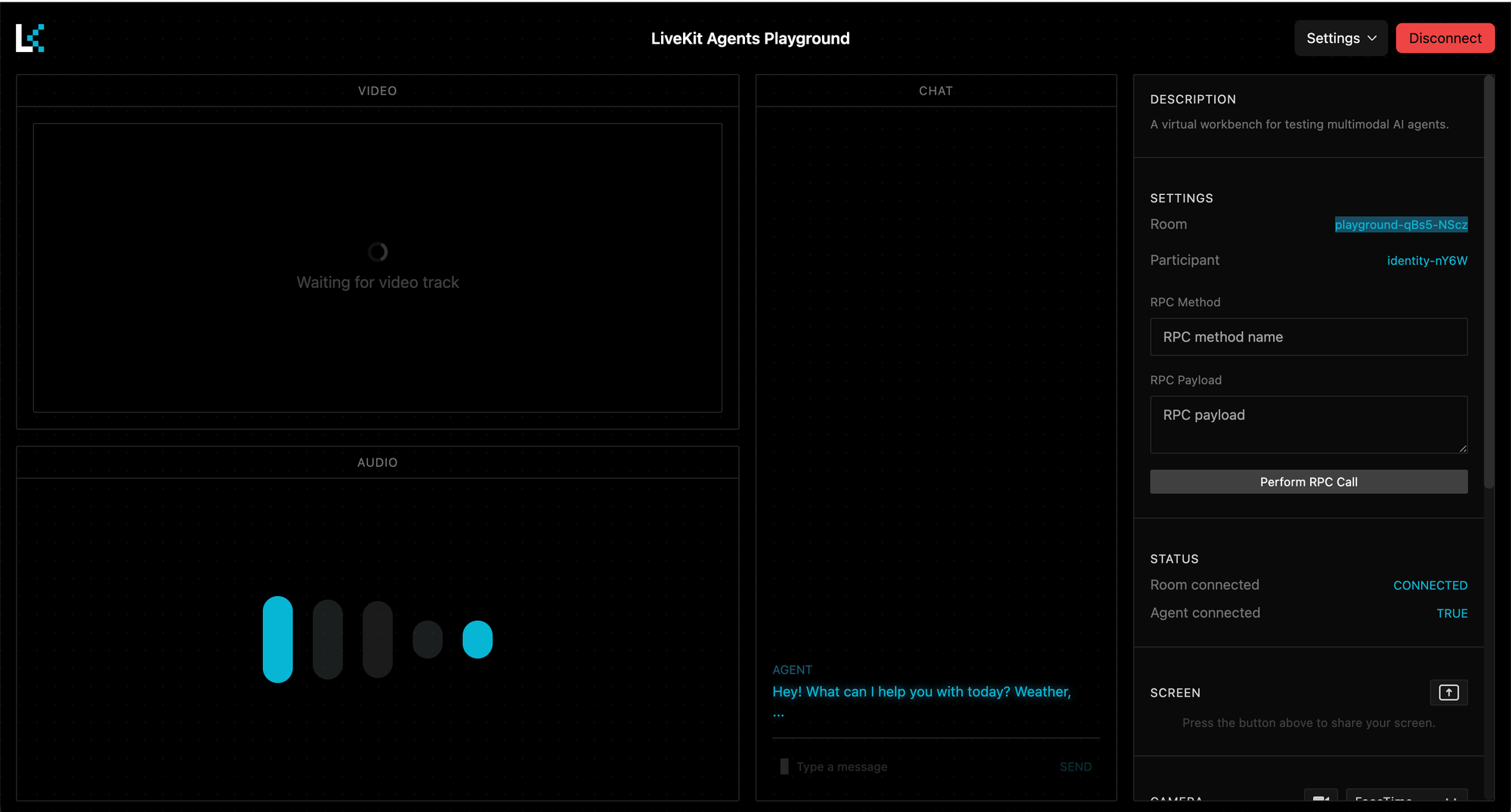Viewport: 1511px width, 812px height.
Task: Click the SCREEN section heading
Action: pos(1175,693)
